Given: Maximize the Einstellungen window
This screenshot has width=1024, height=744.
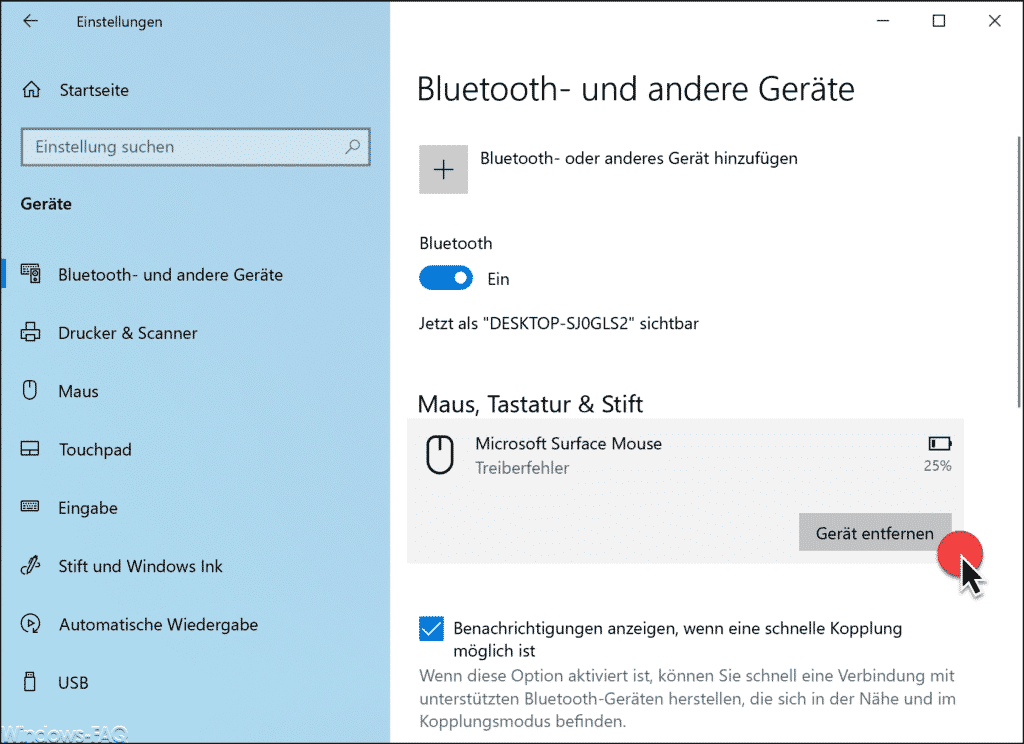Looking at the screenshot, I should coord(938,21).
